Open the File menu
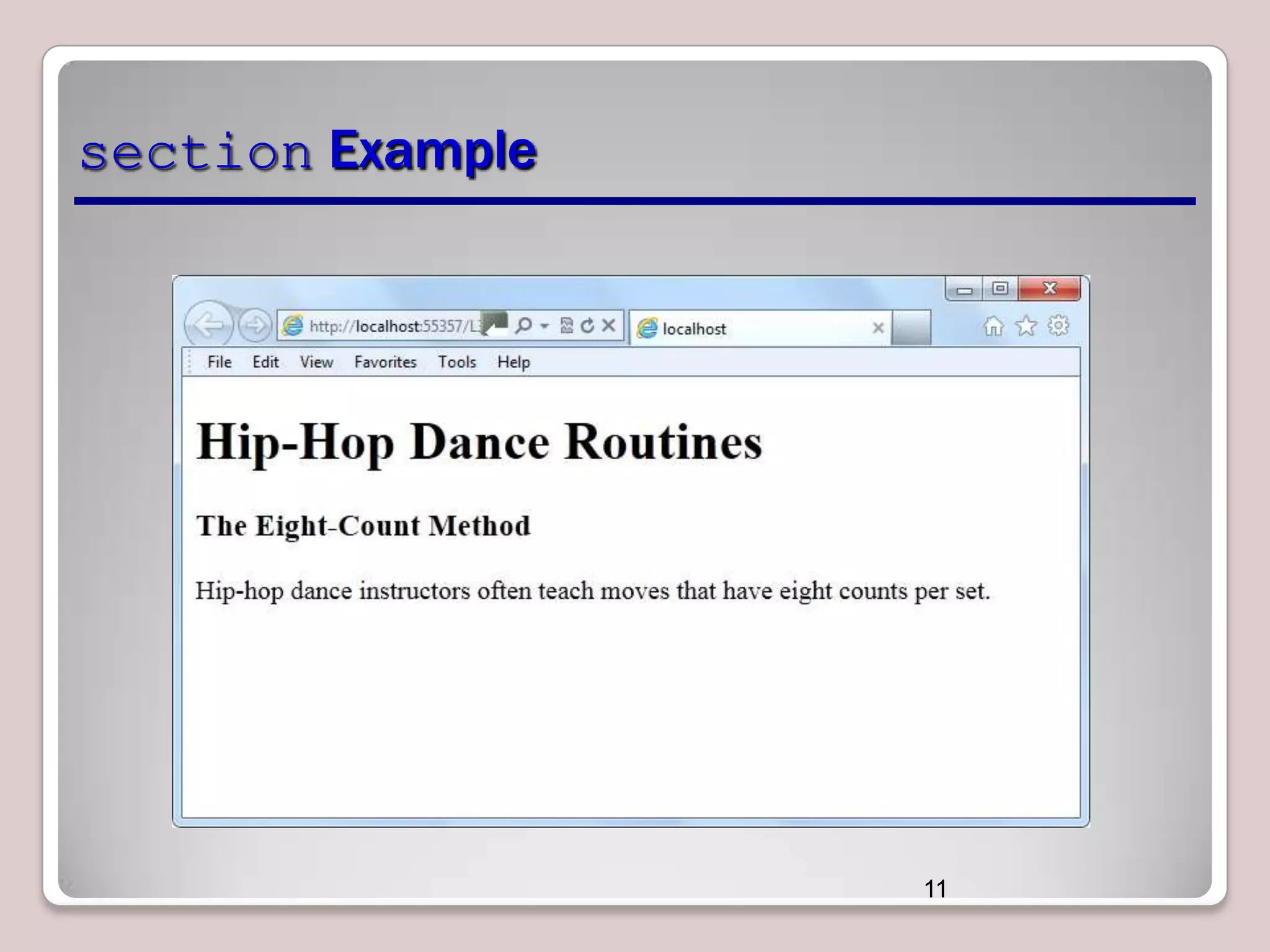1270x952 pixels. pyautogui.click(x=220, y=362)
